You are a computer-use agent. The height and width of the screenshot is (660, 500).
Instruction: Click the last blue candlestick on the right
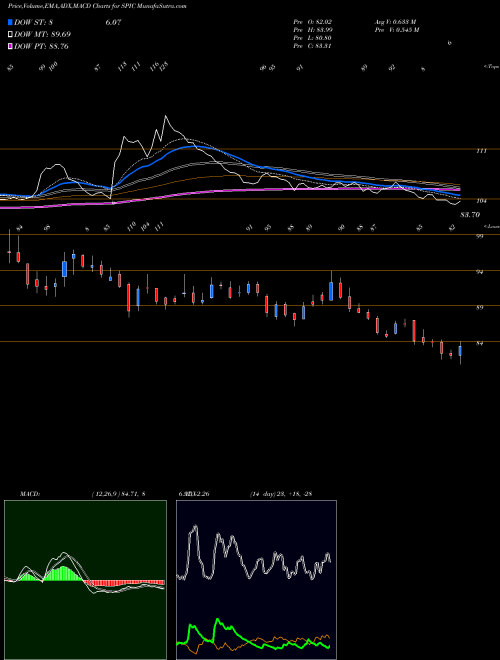point(460,351)
